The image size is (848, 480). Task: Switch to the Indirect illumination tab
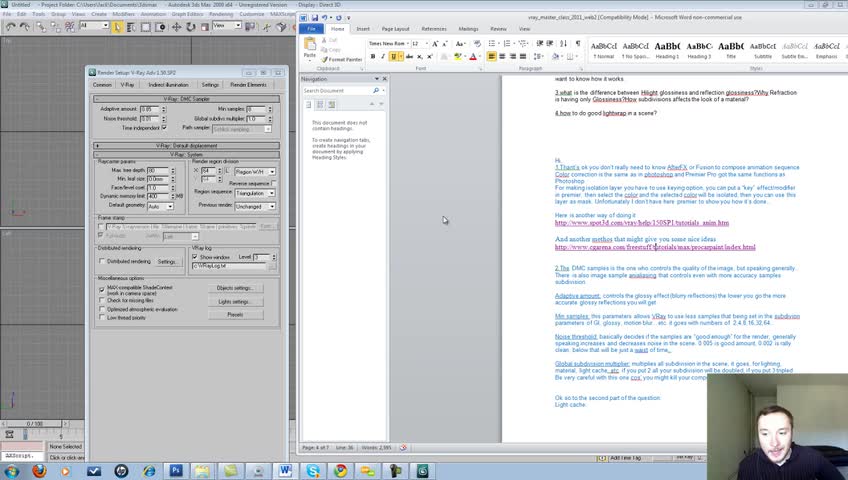[168, 85]
